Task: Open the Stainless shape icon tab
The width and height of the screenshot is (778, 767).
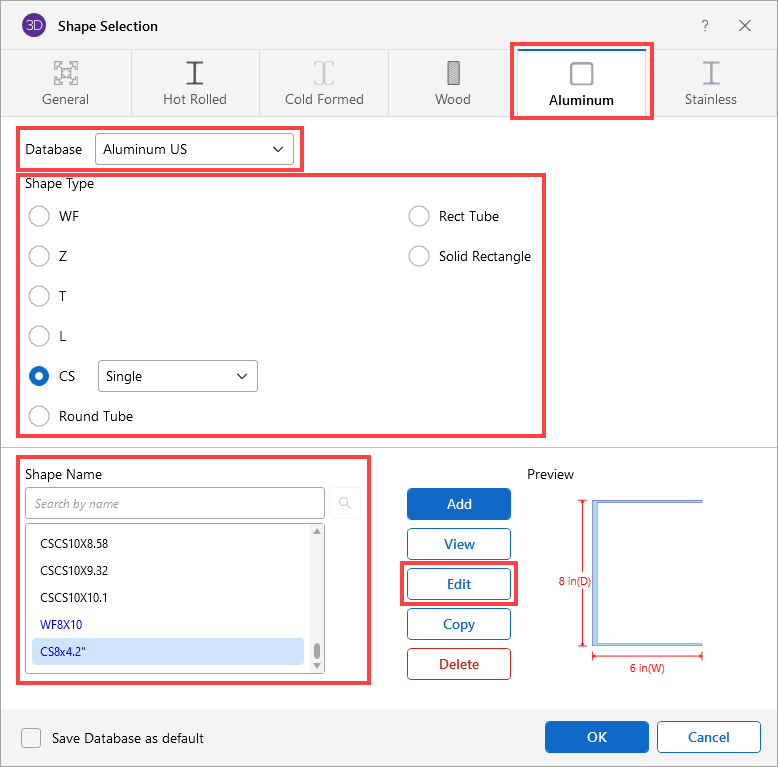Action: [710, 73]
